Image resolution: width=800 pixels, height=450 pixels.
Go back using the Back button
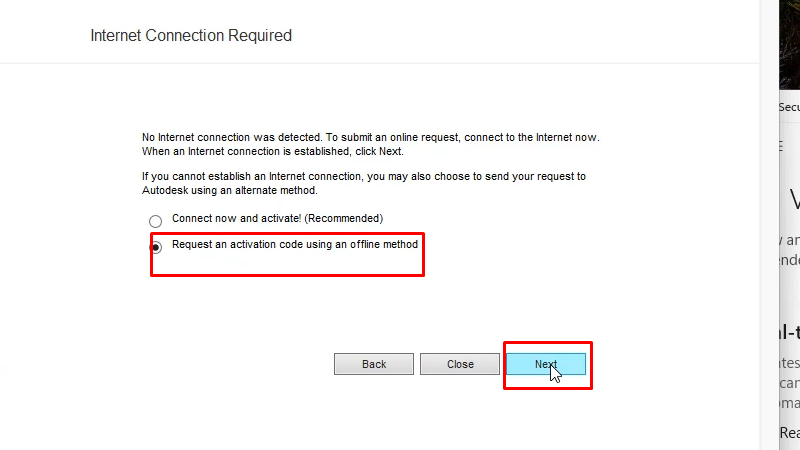(x=374, y=364)
